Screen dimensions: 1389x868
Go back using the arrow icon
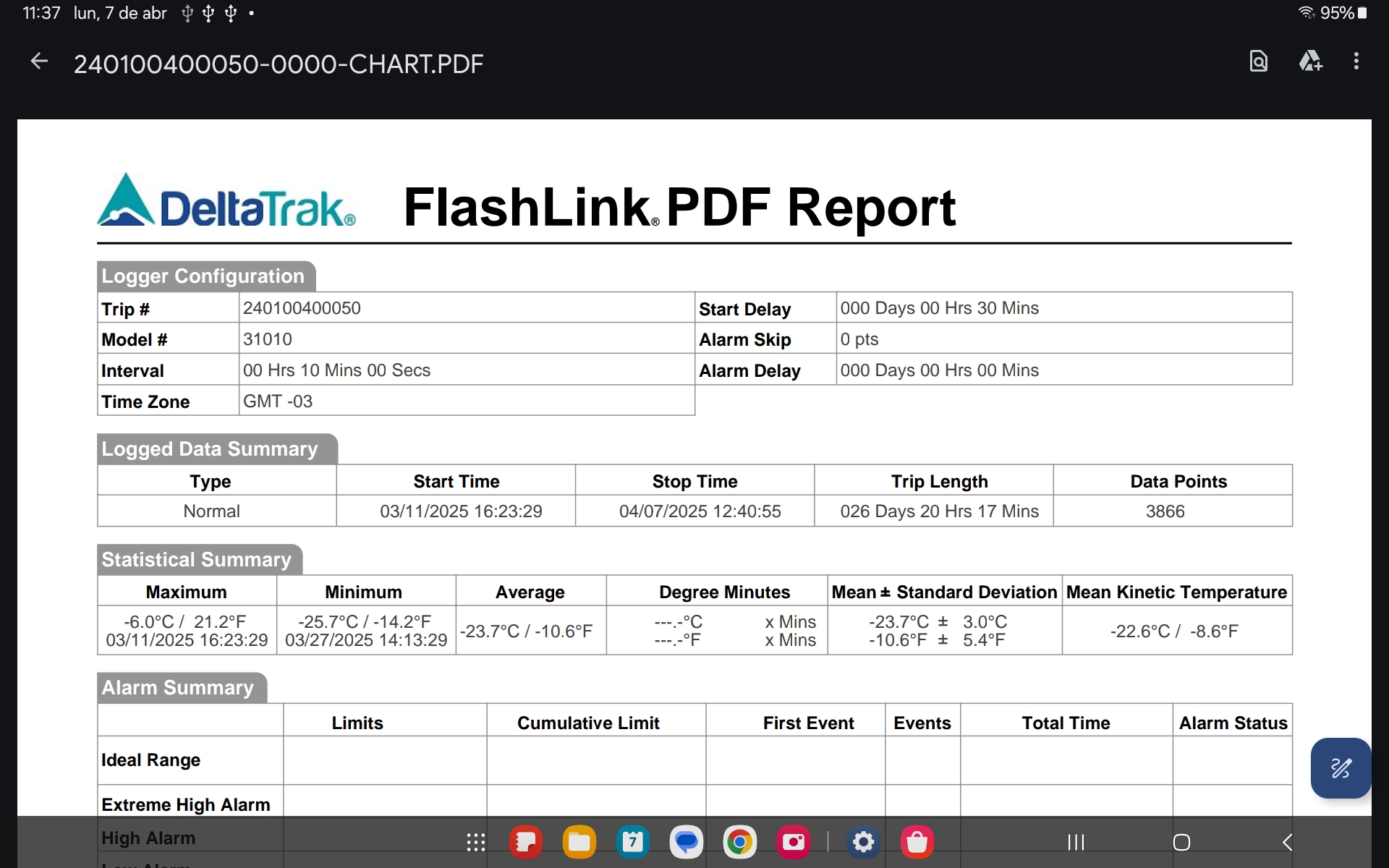39,62
